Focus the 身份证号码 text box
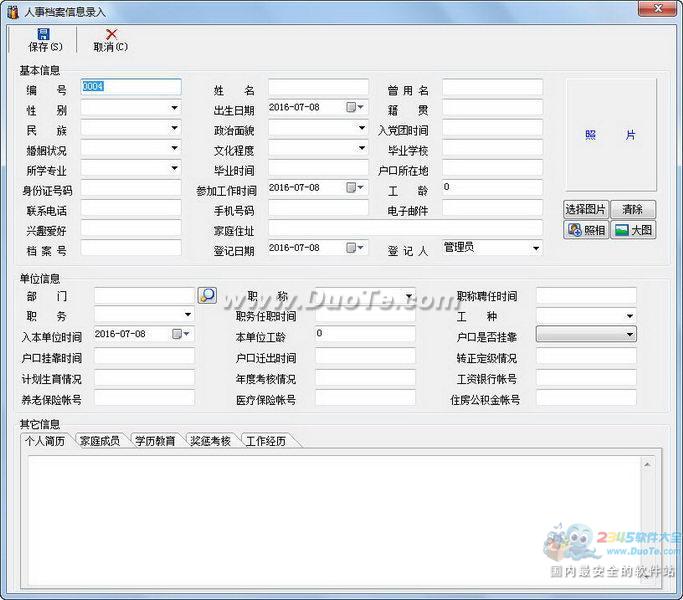Viewport: 683px width, 600px height. click(131, 188)
